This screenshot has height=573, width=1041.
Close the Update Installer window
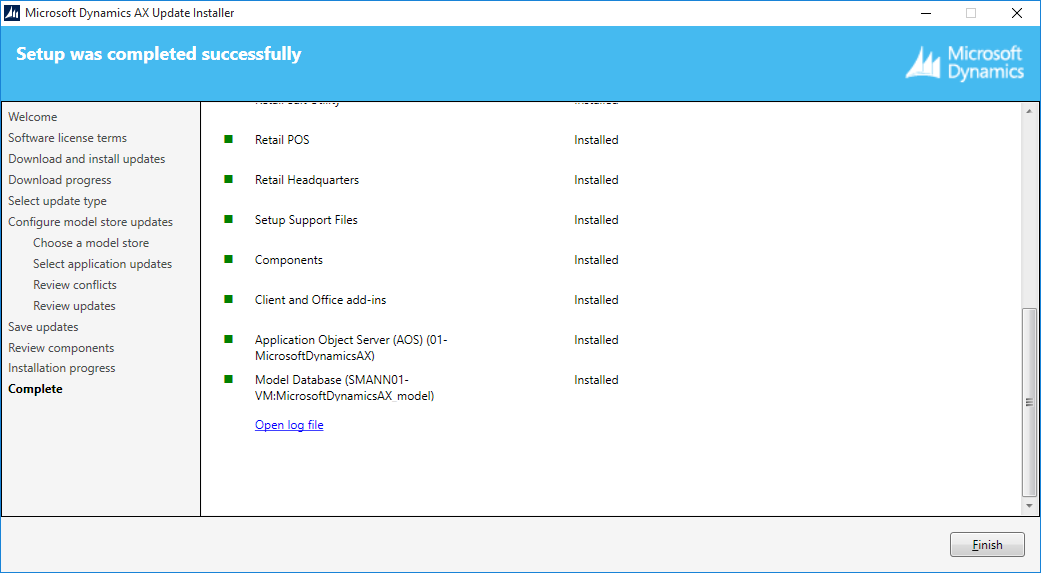[1016, 13]
